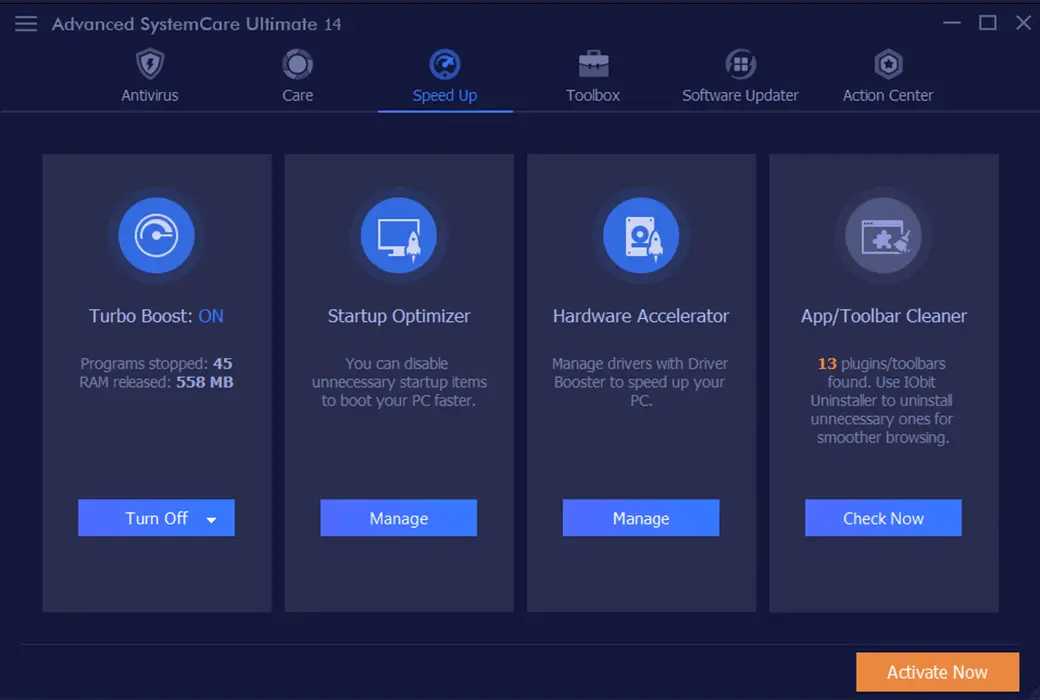Click Check Now for App/Toolbar Cleaner
This screenshot has width=1040, height=700.
883,518
